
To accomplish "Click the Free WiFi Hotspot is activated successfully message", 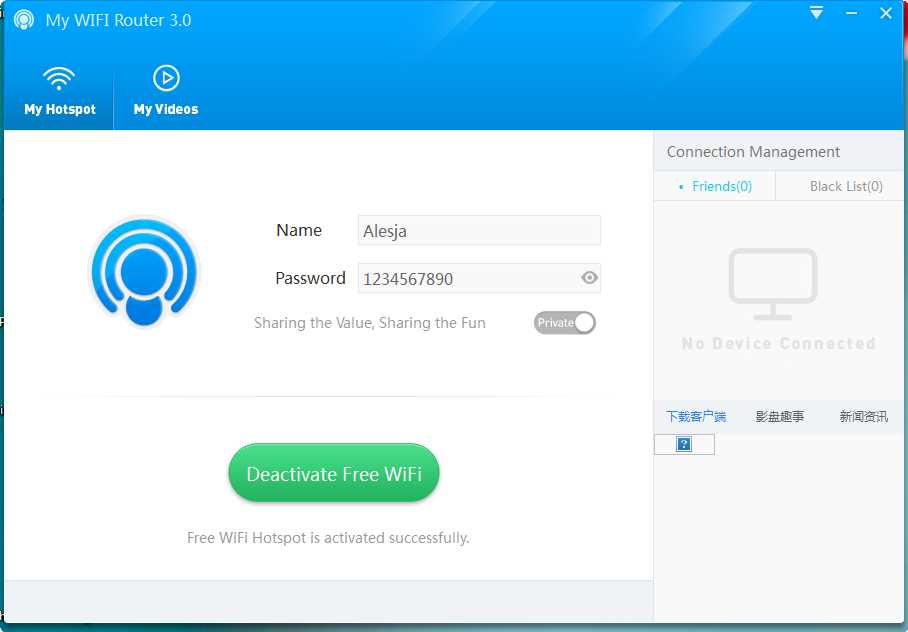I will [328, 538].
